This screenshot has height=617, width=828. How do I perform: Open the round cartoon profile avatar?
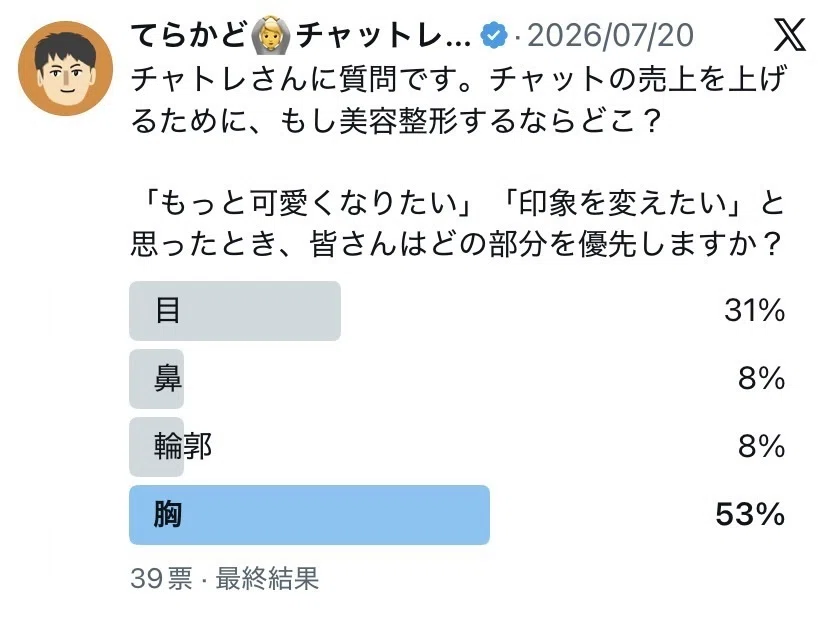[x=65, y=69]
